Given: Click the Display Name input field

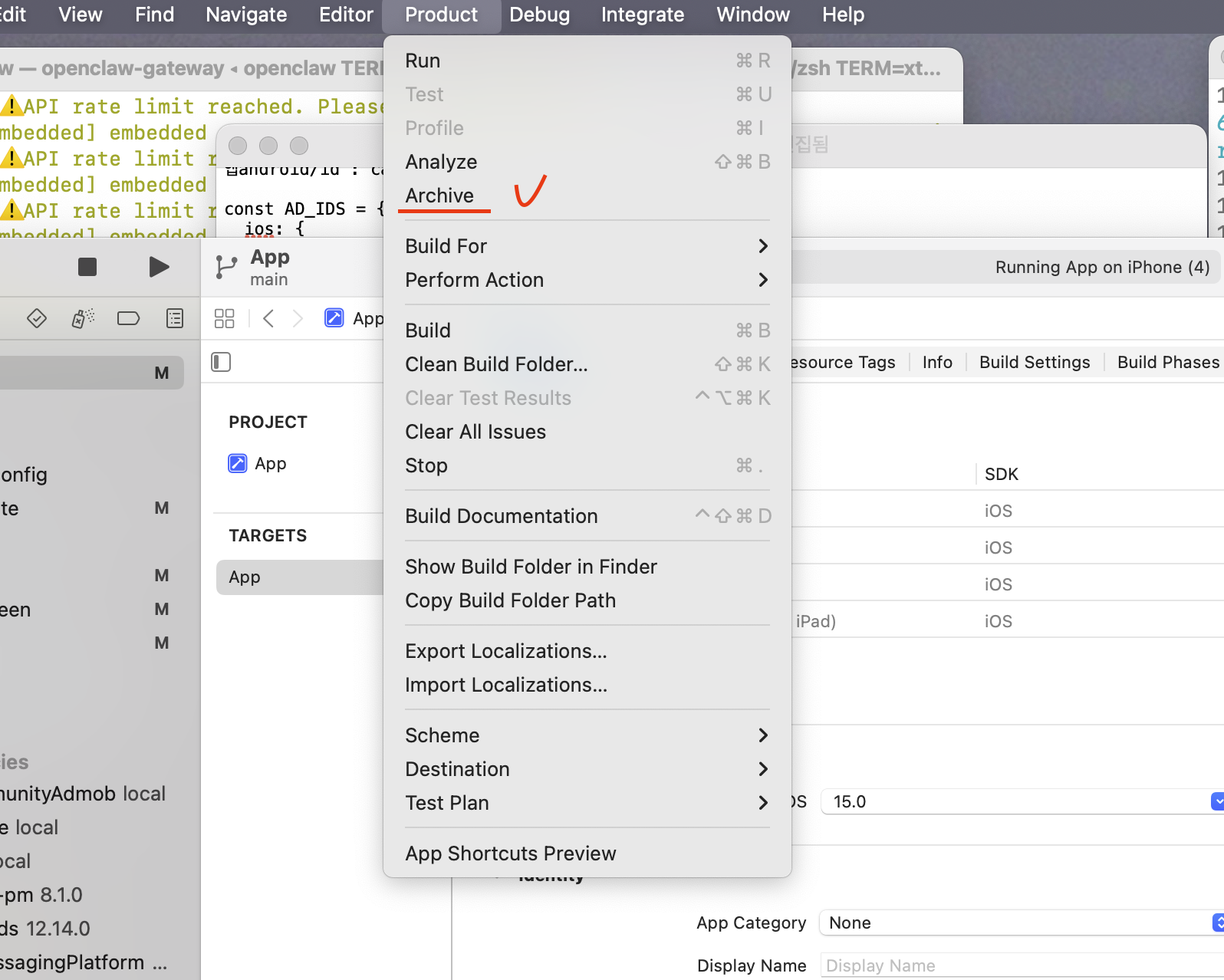Looking at the screenshot, I should coord(1022,965).
